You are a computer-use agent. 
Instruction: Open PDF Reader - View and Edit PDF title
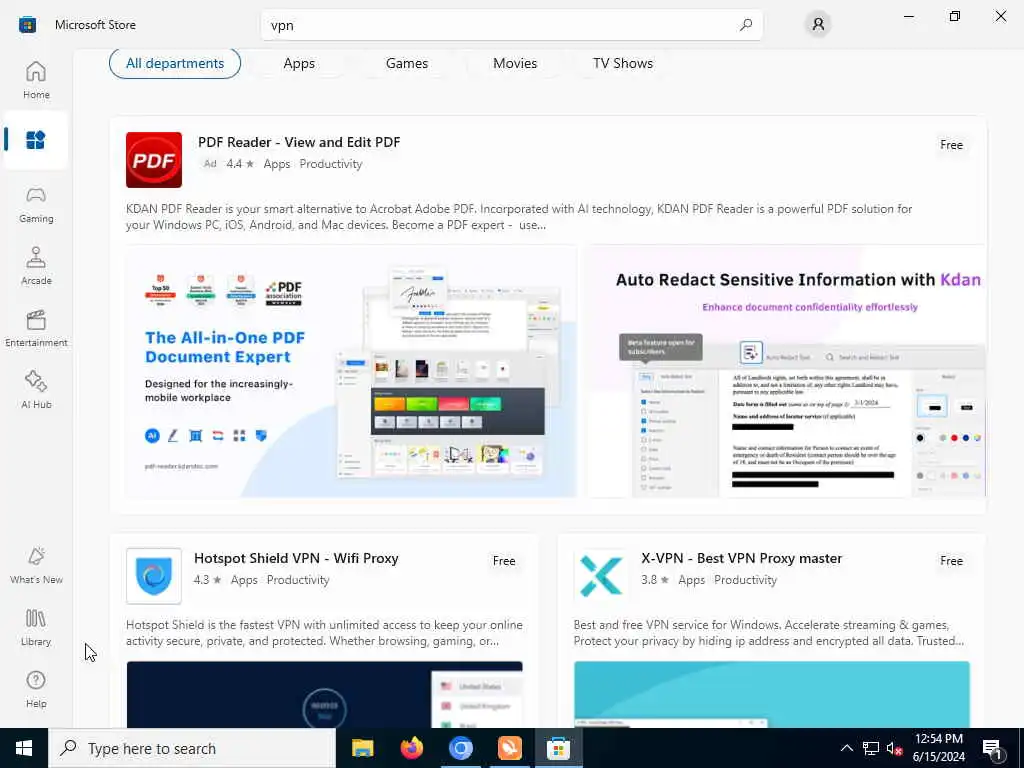coord(299,142)
